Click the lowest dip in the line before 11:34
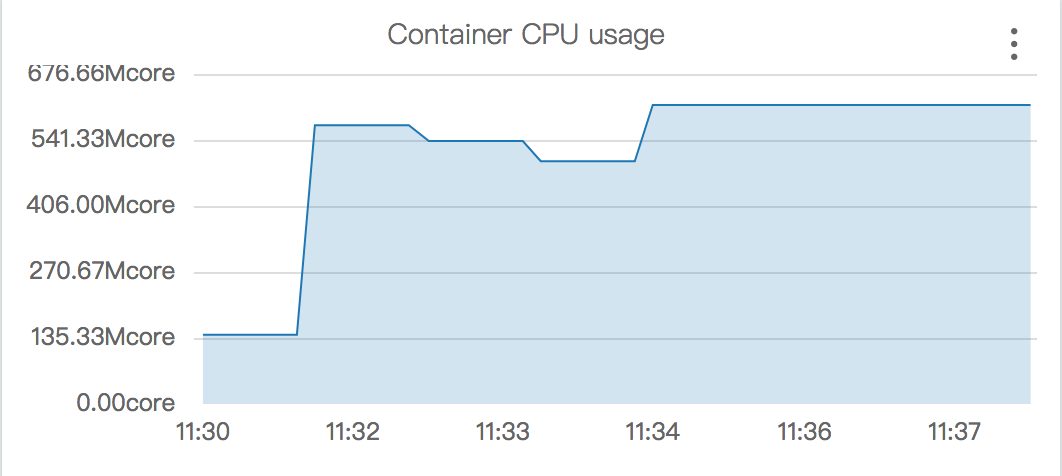1062x476 pixels. coord(588,161)
